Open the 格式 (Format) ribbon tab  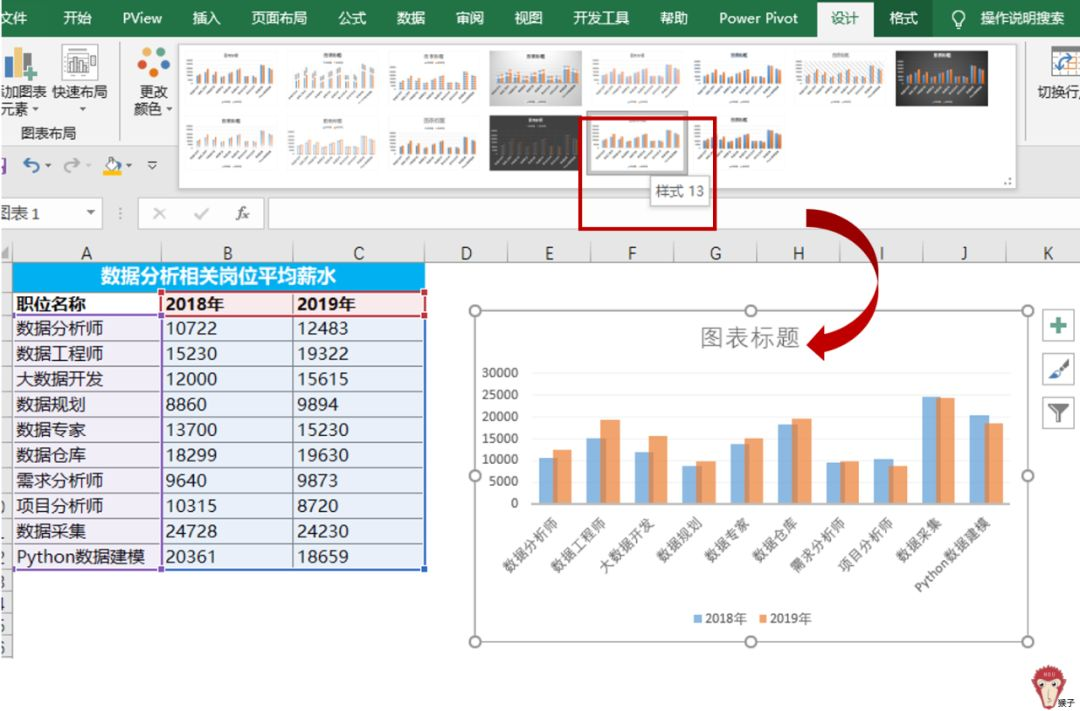tap(903, 18)
